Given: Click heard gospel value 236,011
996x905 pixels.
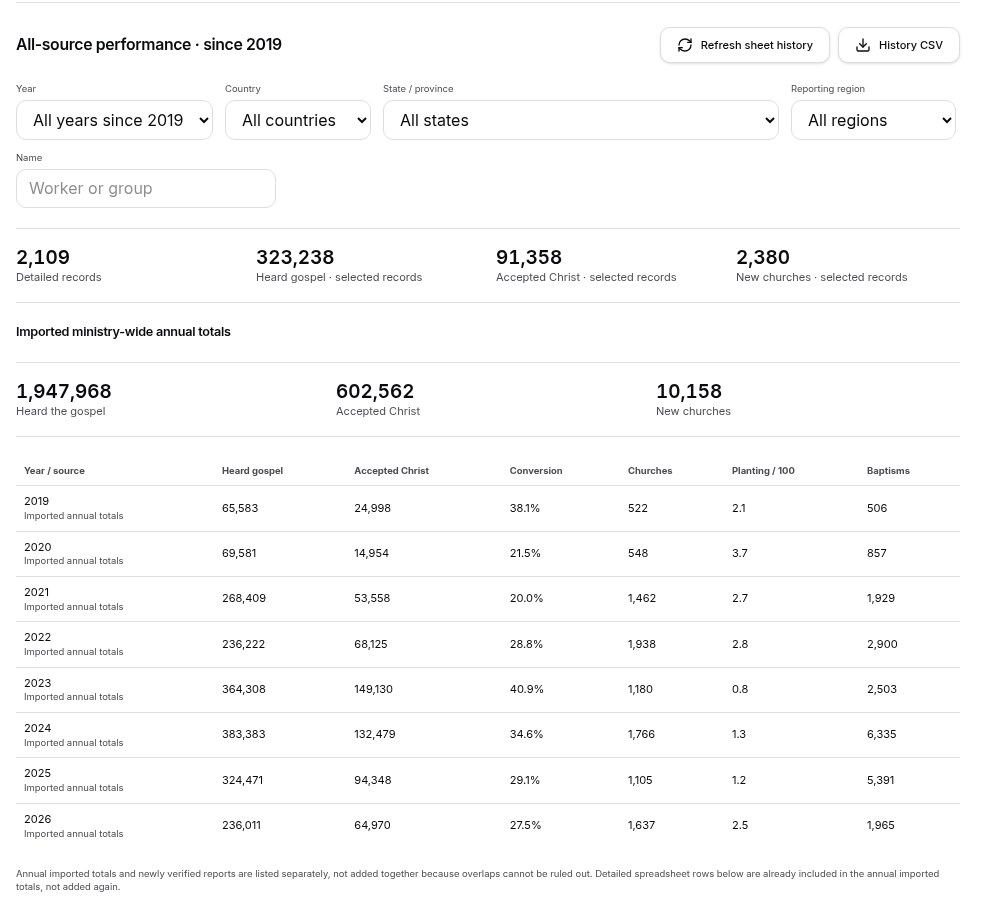Looking at the screenshot, I should click(241, 825).
